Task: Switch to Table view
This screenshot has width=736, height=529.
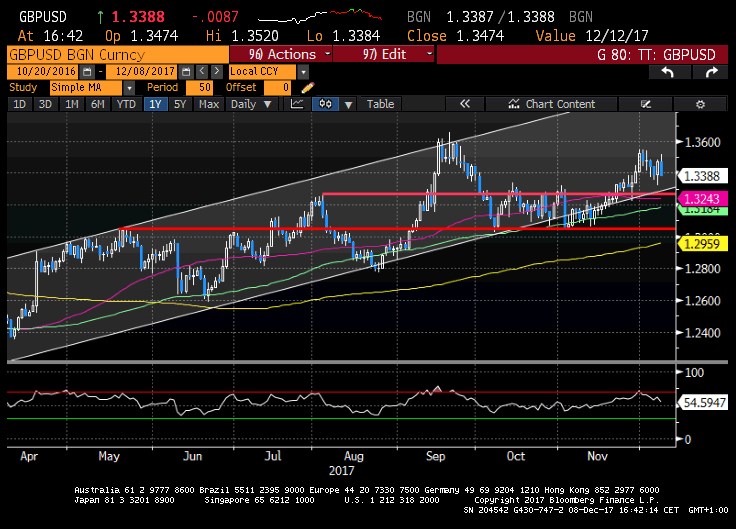Action: 380,104
